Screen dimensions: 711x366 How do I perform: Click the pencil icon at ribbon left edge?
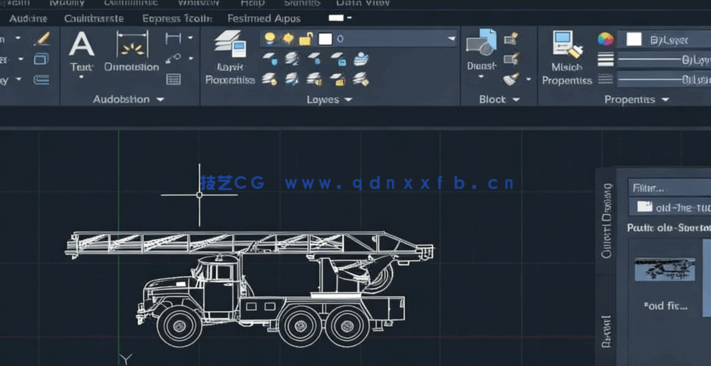tap(42, 39)
